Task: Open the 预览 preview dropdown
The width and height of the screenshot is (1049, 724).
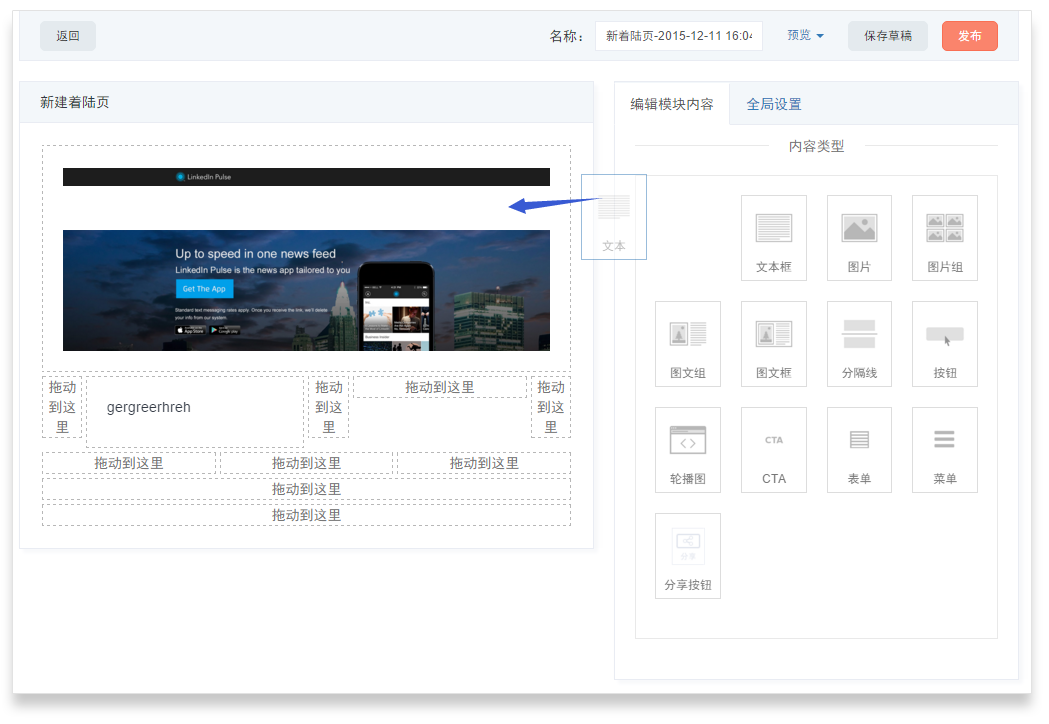Action: pos(805,35)
